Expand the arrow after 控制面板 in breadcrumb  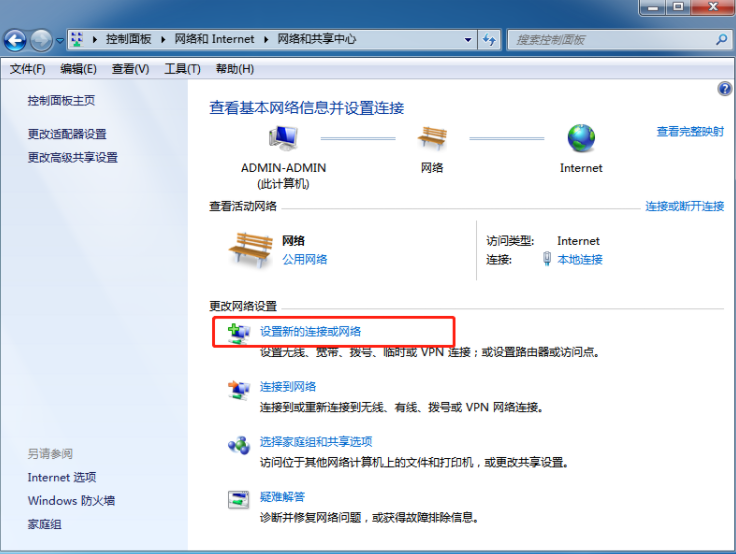tap(166, 40)
